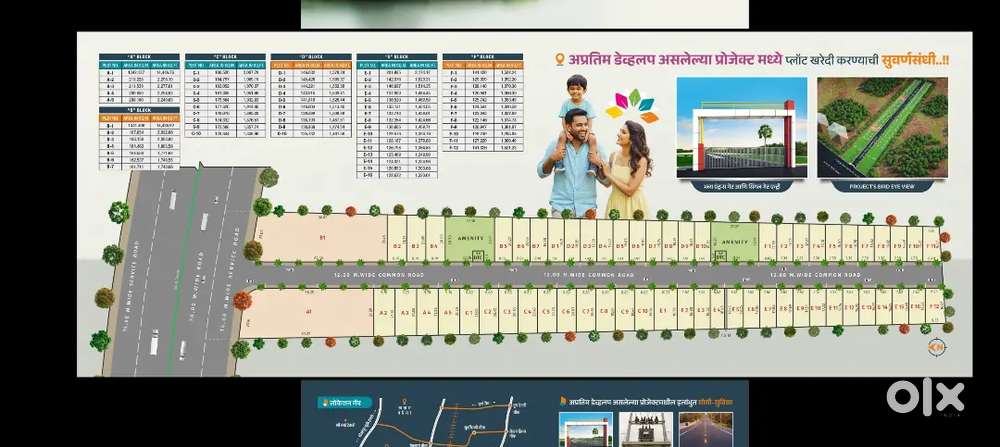Viewport: 1000px width, 447px height.
Task: Click the north compass icon on layout
Action: point(936,347)
